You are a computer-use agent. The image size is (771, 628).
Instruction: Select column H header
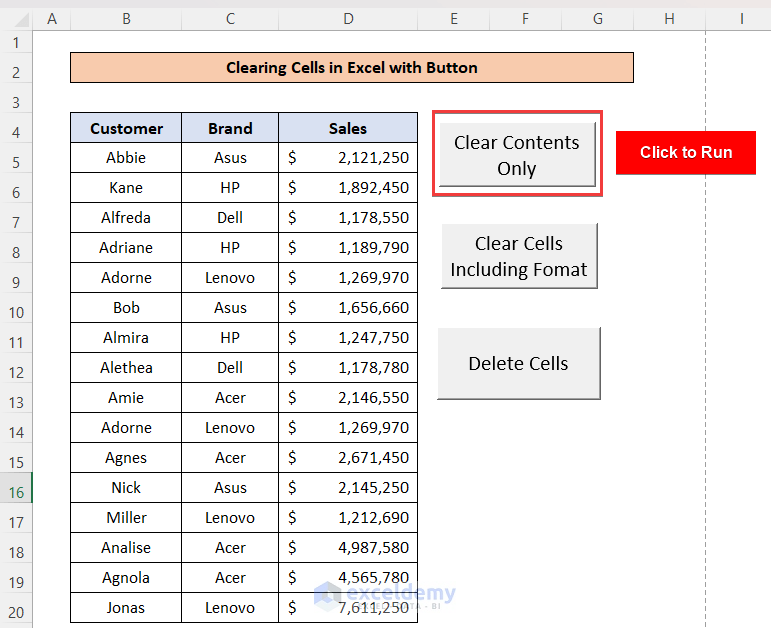(x=669, y=19)
